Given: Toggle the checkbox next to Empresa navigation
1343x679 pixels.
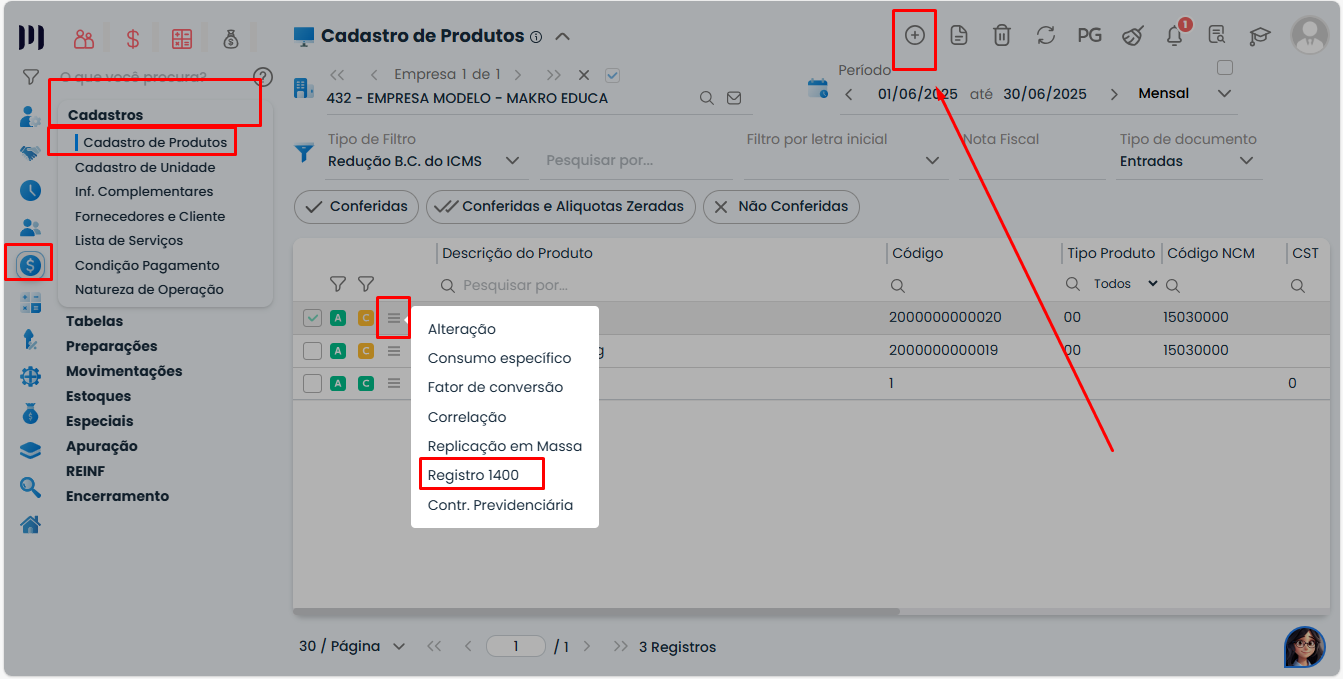Looking at the screenshot, I should [613, 75].
